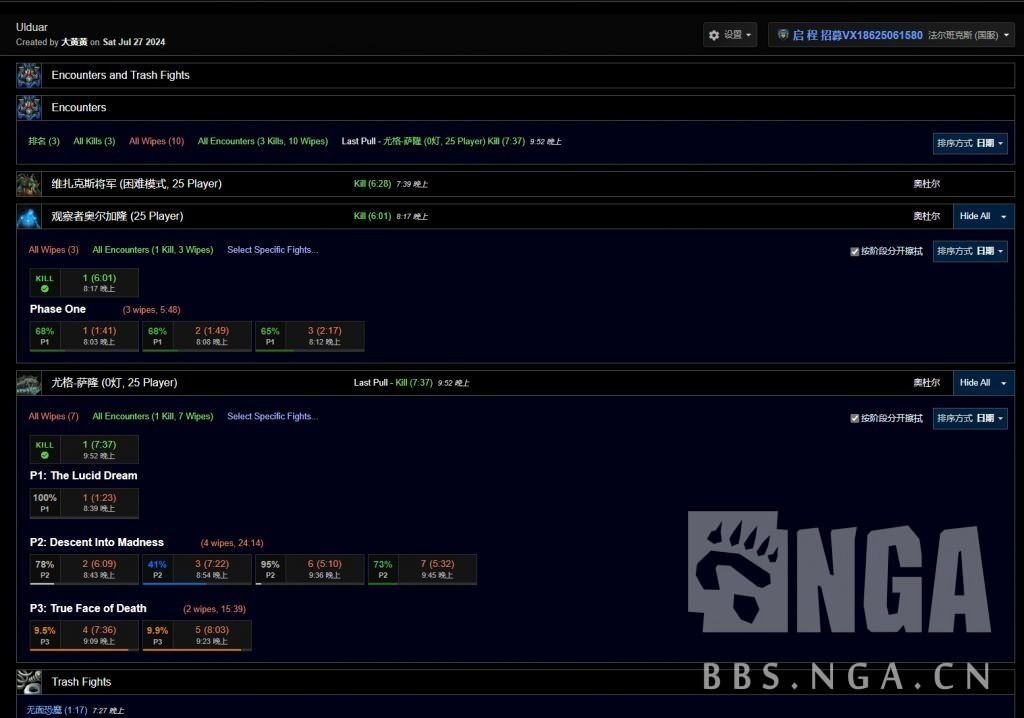
Task: Expand the Hide All dropdown arrow for 观察者奥尔加隆
Action: click(1004, 216)
